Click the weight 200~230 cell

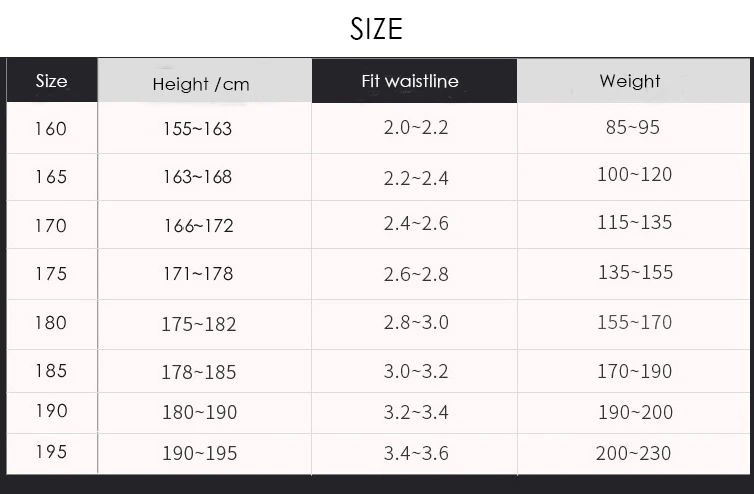[x=634, y=453]
